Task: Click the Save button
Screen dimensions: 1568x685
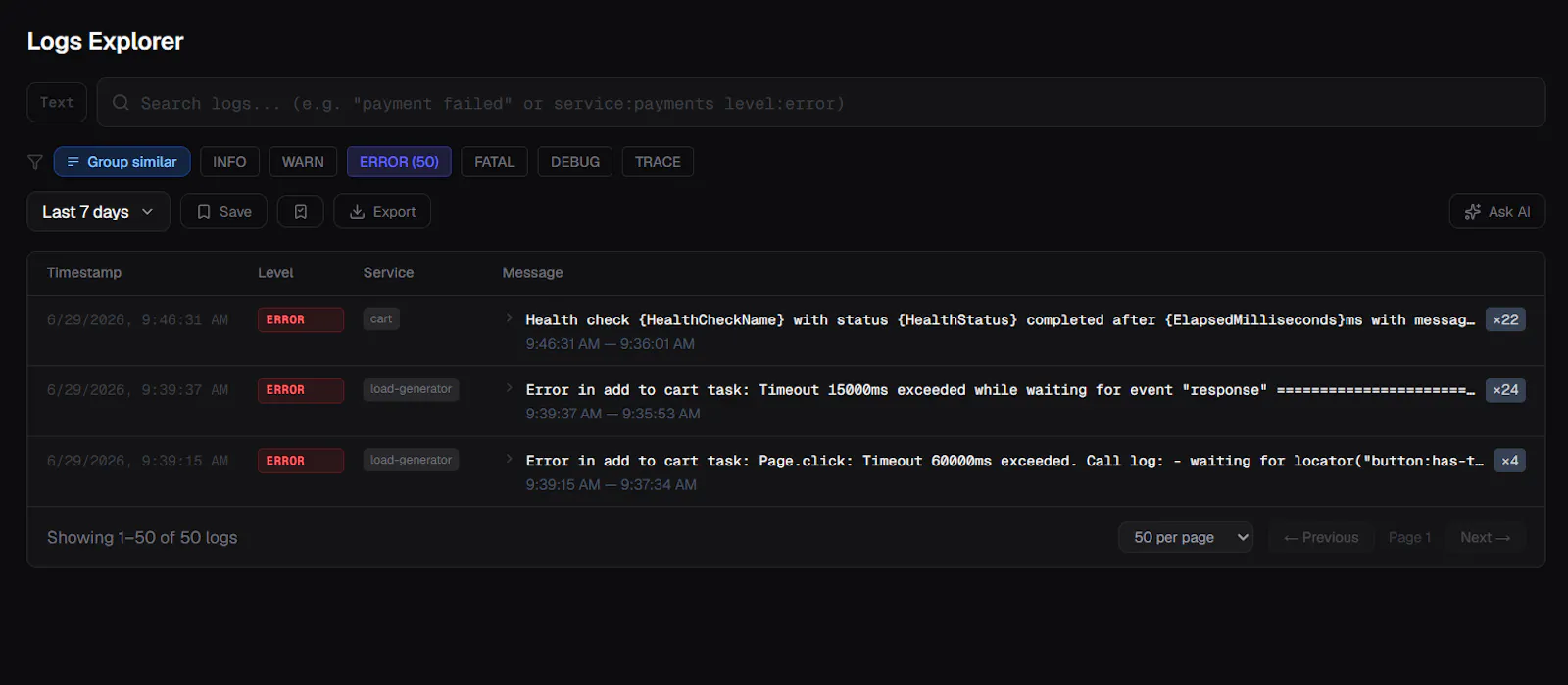Action: coord(223,212)
